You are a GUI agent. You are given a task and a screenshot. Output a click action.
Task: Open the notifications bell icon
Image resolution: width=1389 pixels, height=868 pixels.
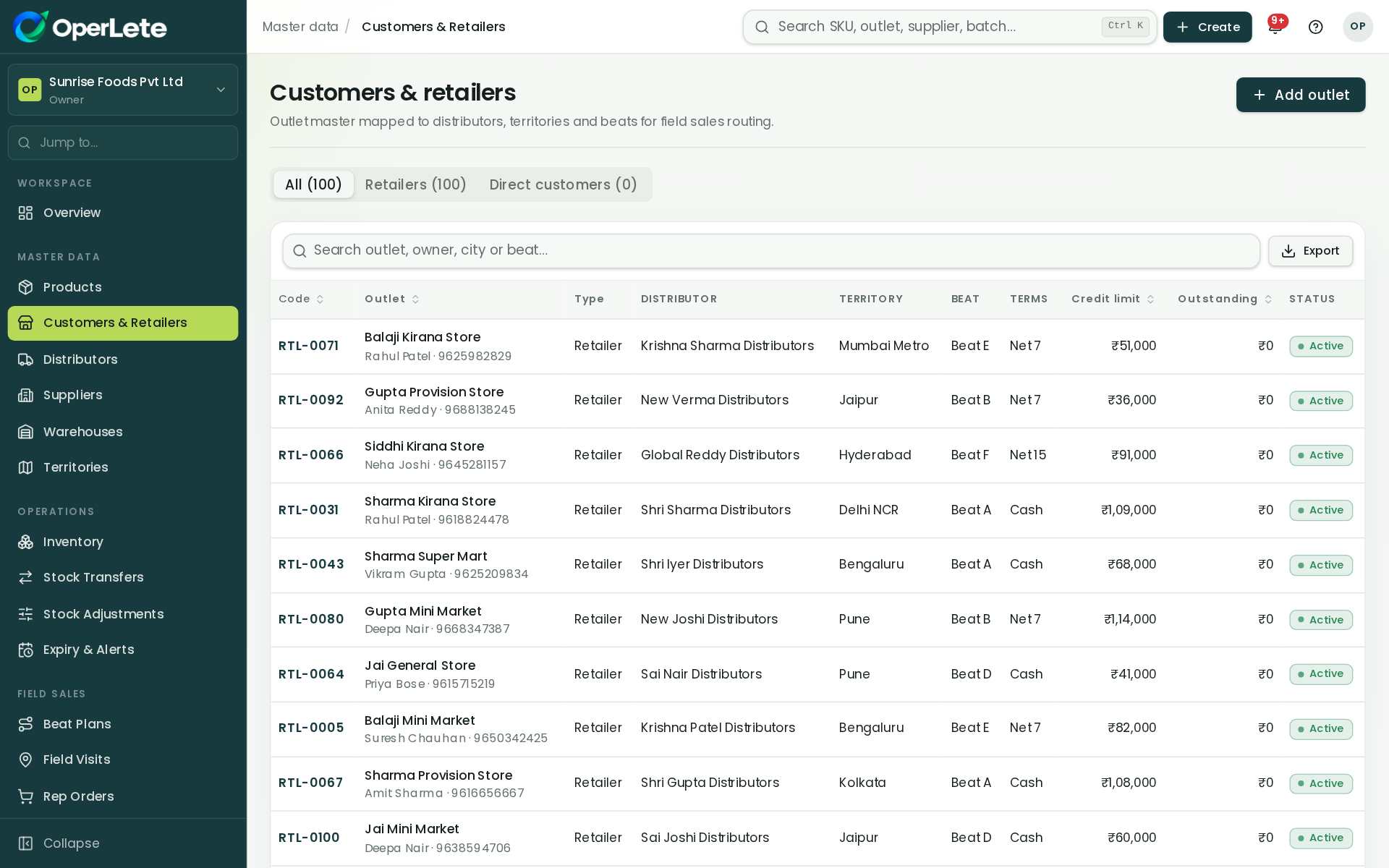point(1275,27)
